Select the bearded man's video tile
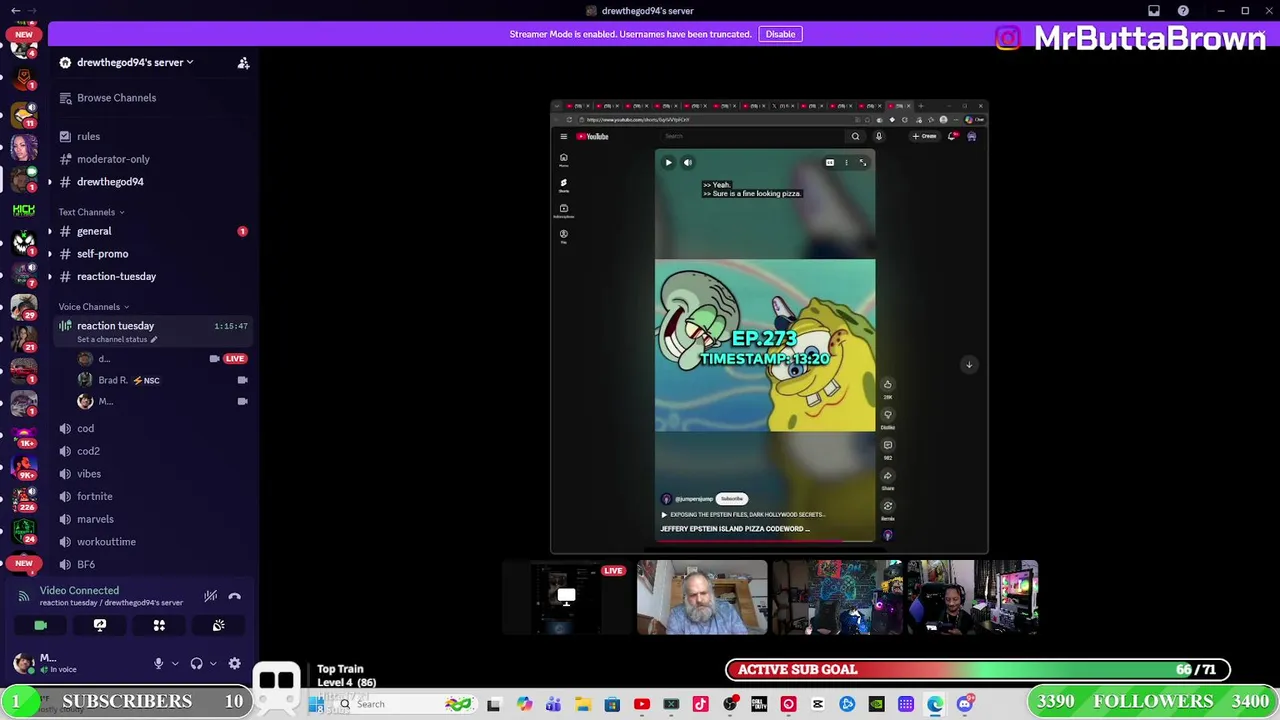1280x720 pixels. point(702,598)
